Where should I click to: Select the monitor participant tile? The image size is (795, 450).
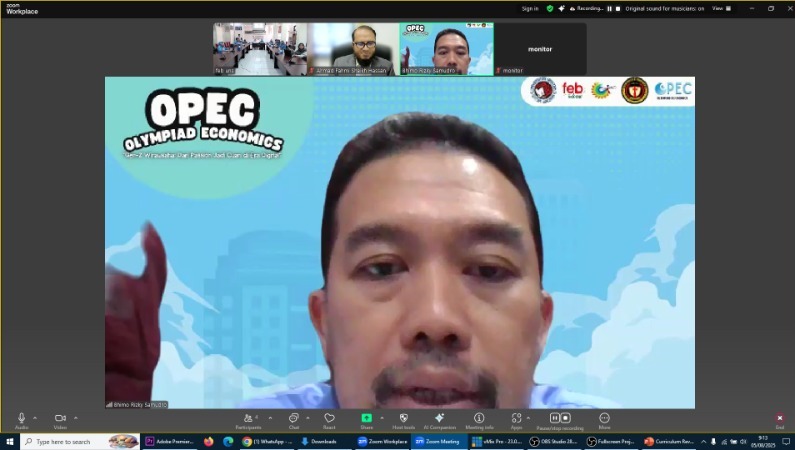click(x=539, y=49)
